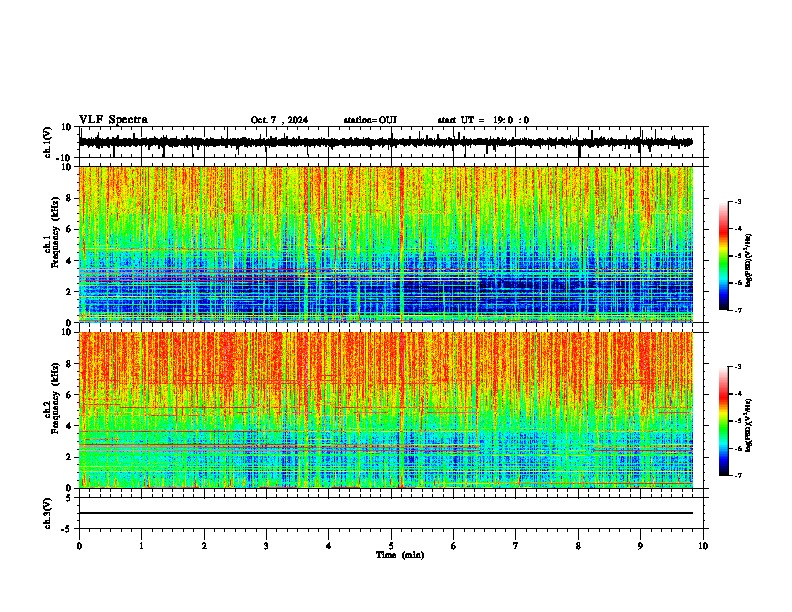792x612 pixels.
Task: Click time axis tick label "3"
Action: pyautogui.click(x=266, y=546)
